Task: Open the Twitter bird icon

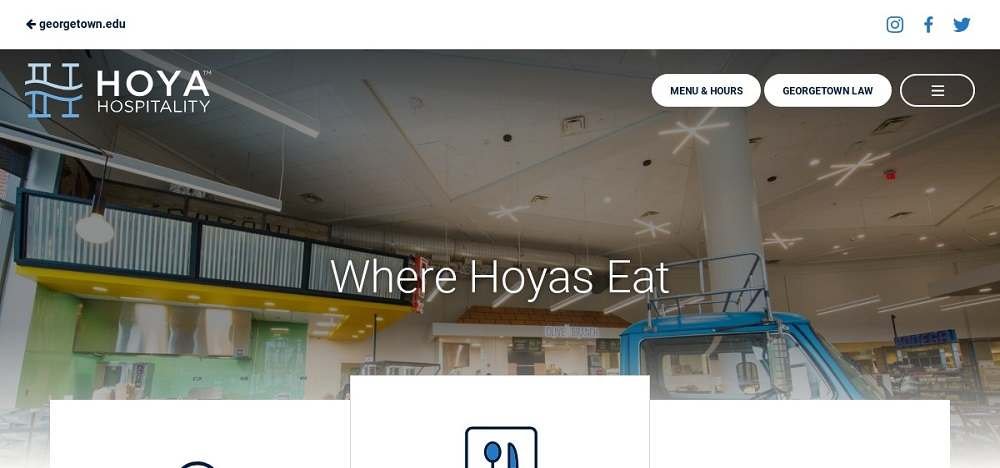Action: (962, 25)
